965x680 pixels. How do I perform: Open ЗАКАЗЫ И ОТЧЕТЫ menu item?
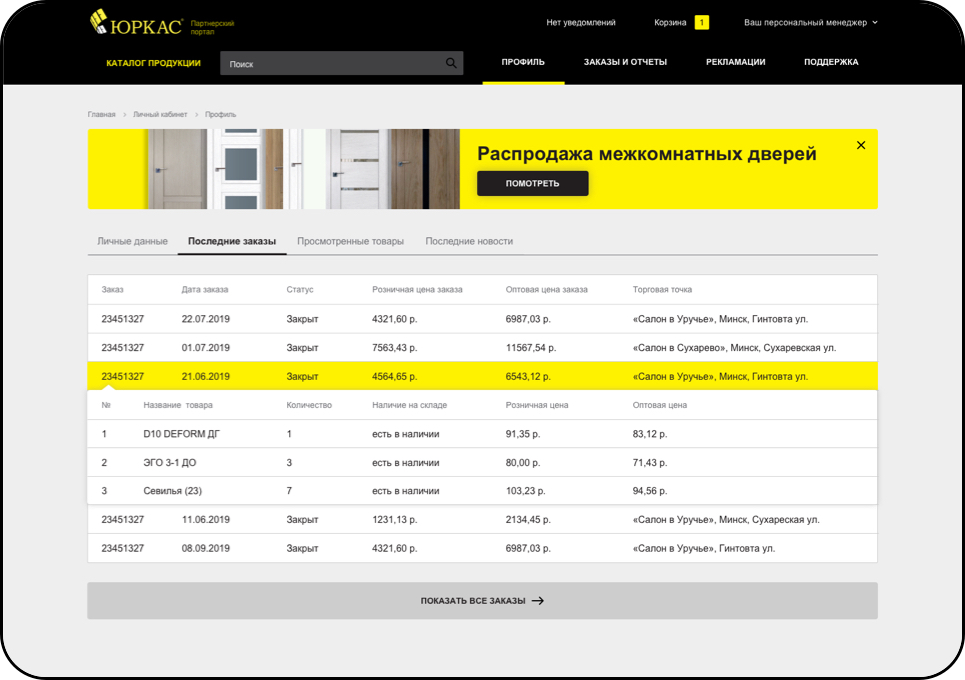click(x=625, y=62)
